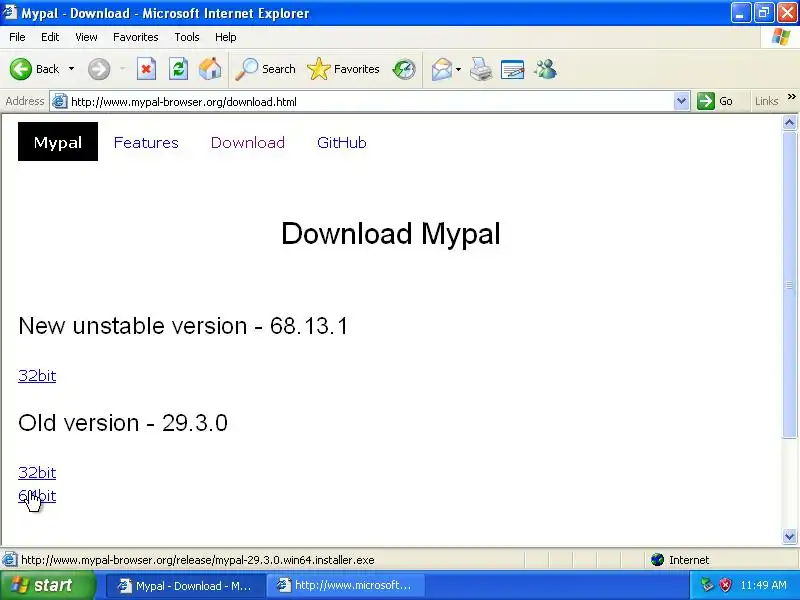
Task: Open the GitHub nav link
Action: 341,142
